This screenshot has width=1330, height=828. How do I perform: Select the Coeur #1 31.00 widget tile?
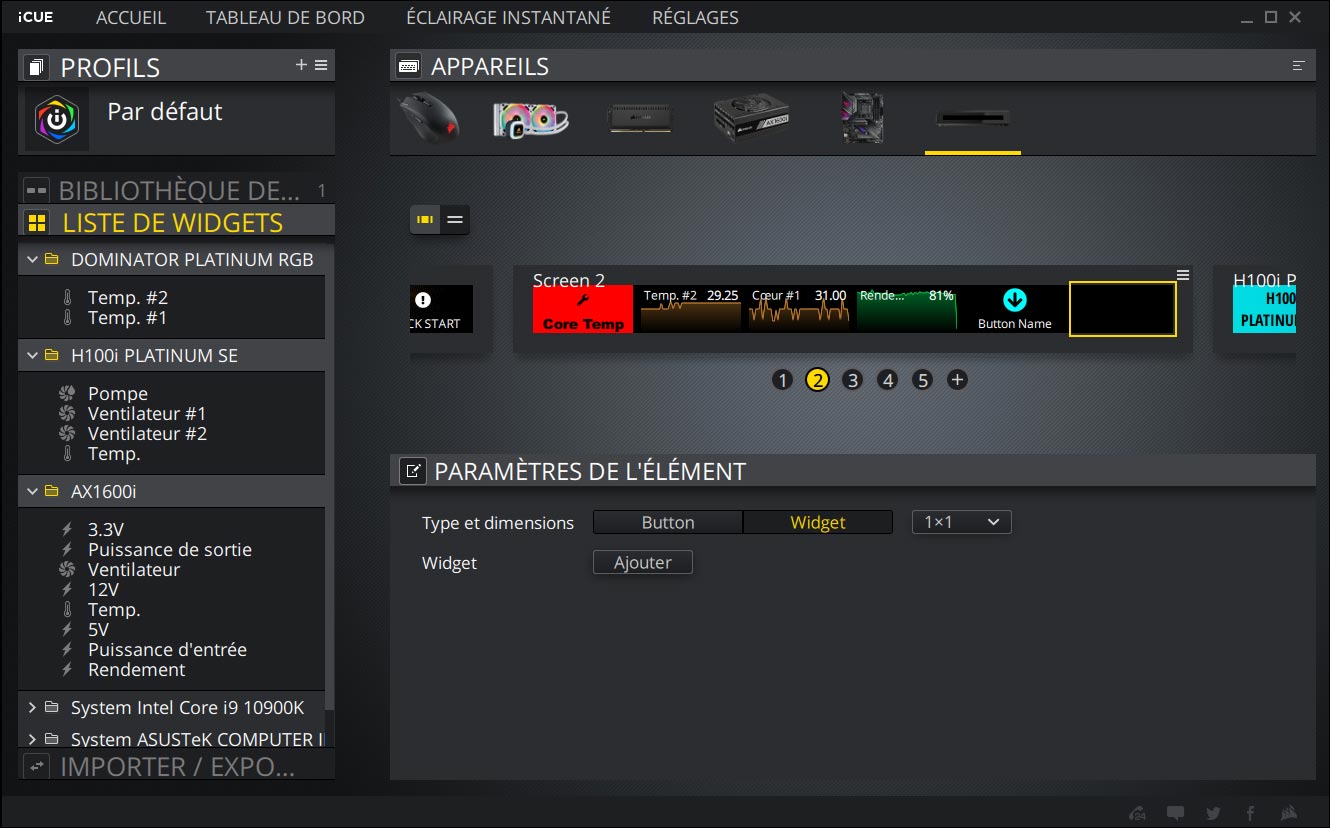[799, 309]
